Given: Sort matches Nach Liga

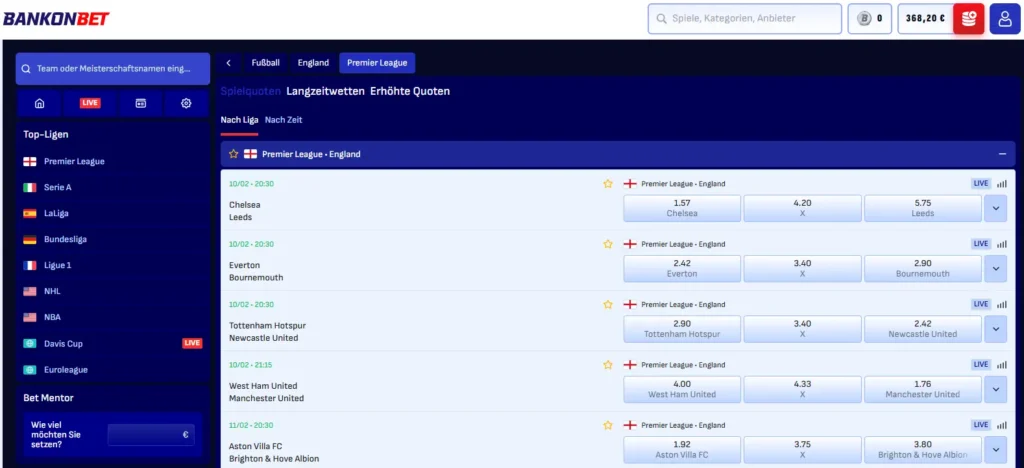Looking at the screenshot, I should coord(239,120).
